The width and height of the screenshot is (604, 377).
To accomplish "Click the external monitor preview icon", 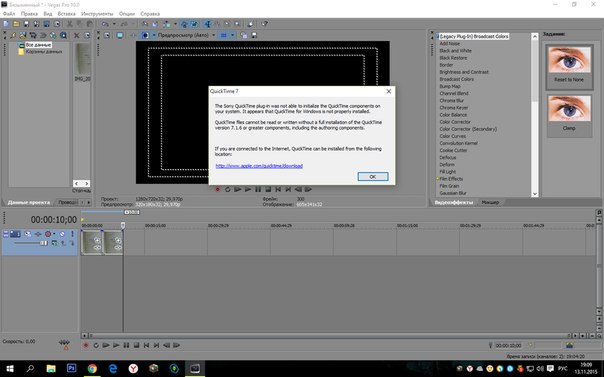I will (120, 35).
